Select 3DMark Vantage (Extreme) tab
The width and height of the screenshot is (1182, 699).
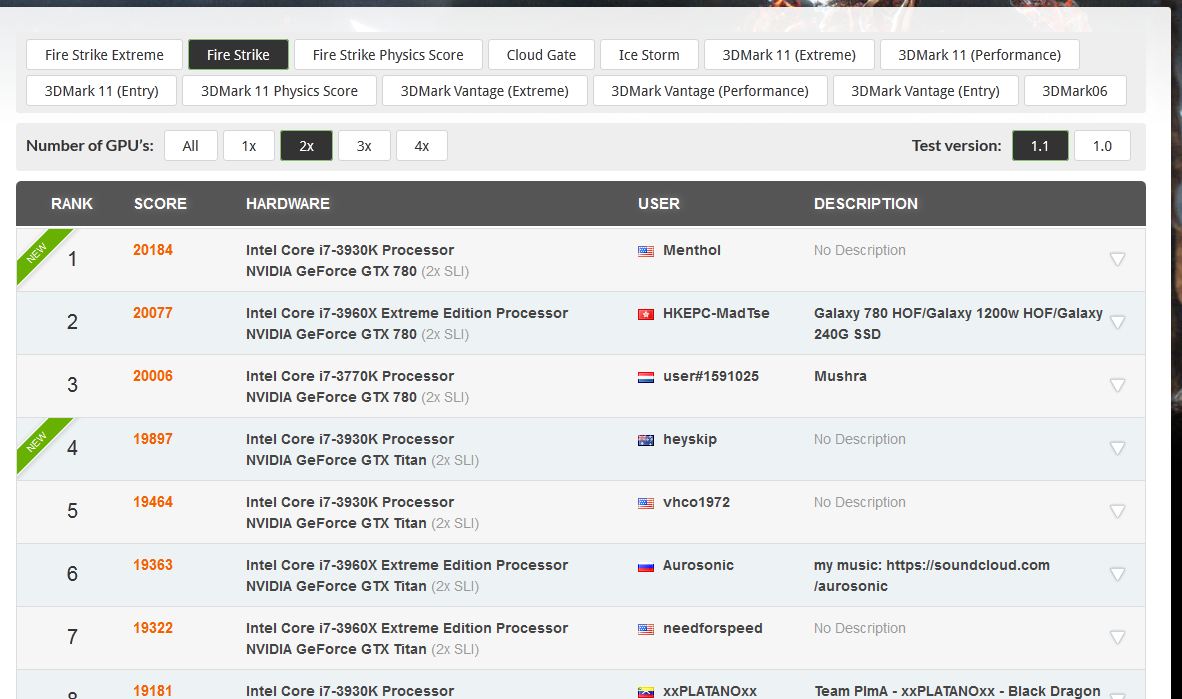click(x=485, y=91)
